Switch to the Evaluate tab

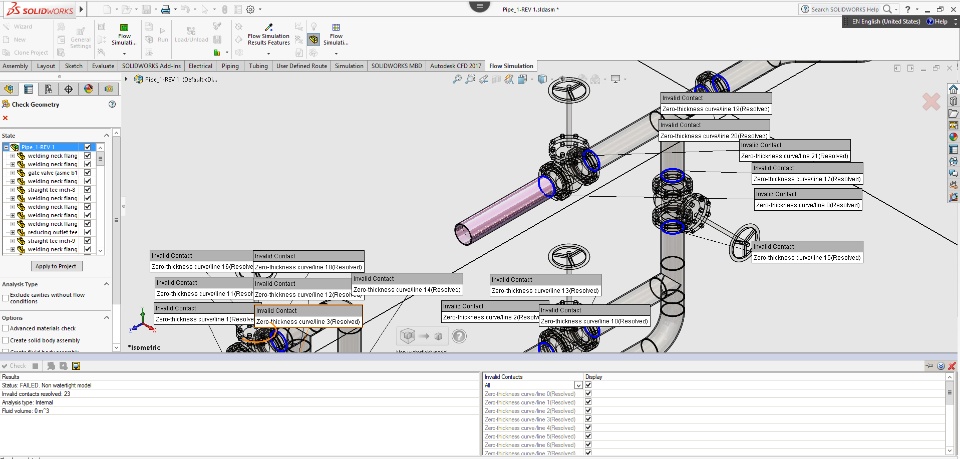point(103,66)
